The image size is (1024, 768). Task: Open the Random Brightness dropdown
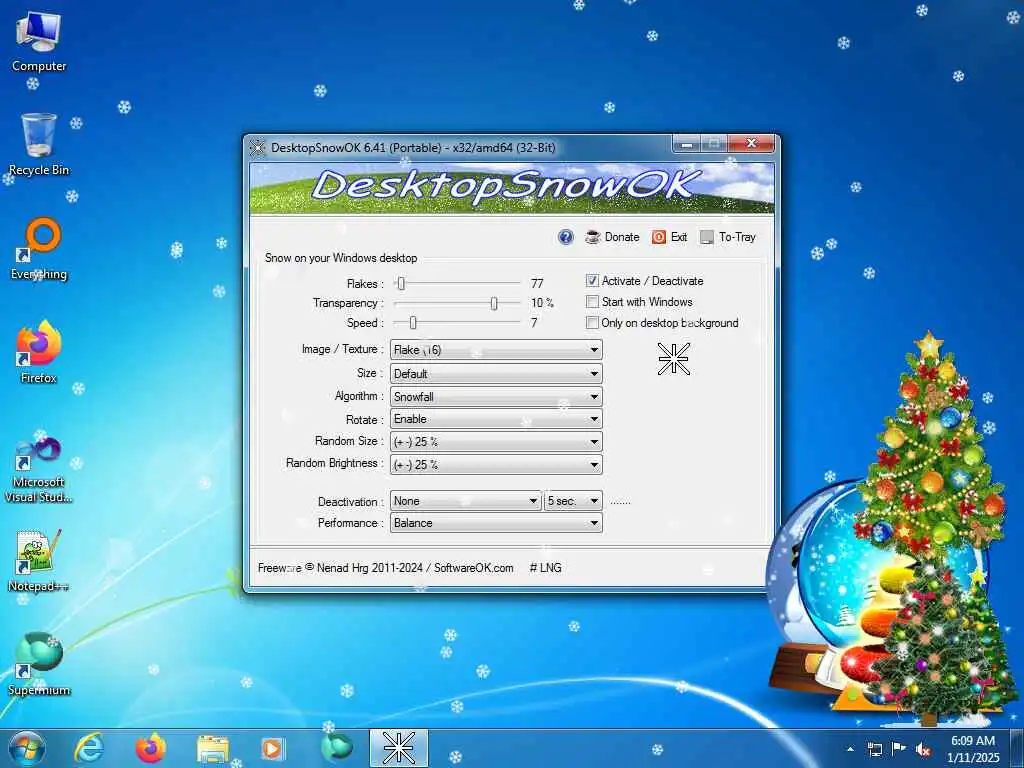(x=496, y=464)
